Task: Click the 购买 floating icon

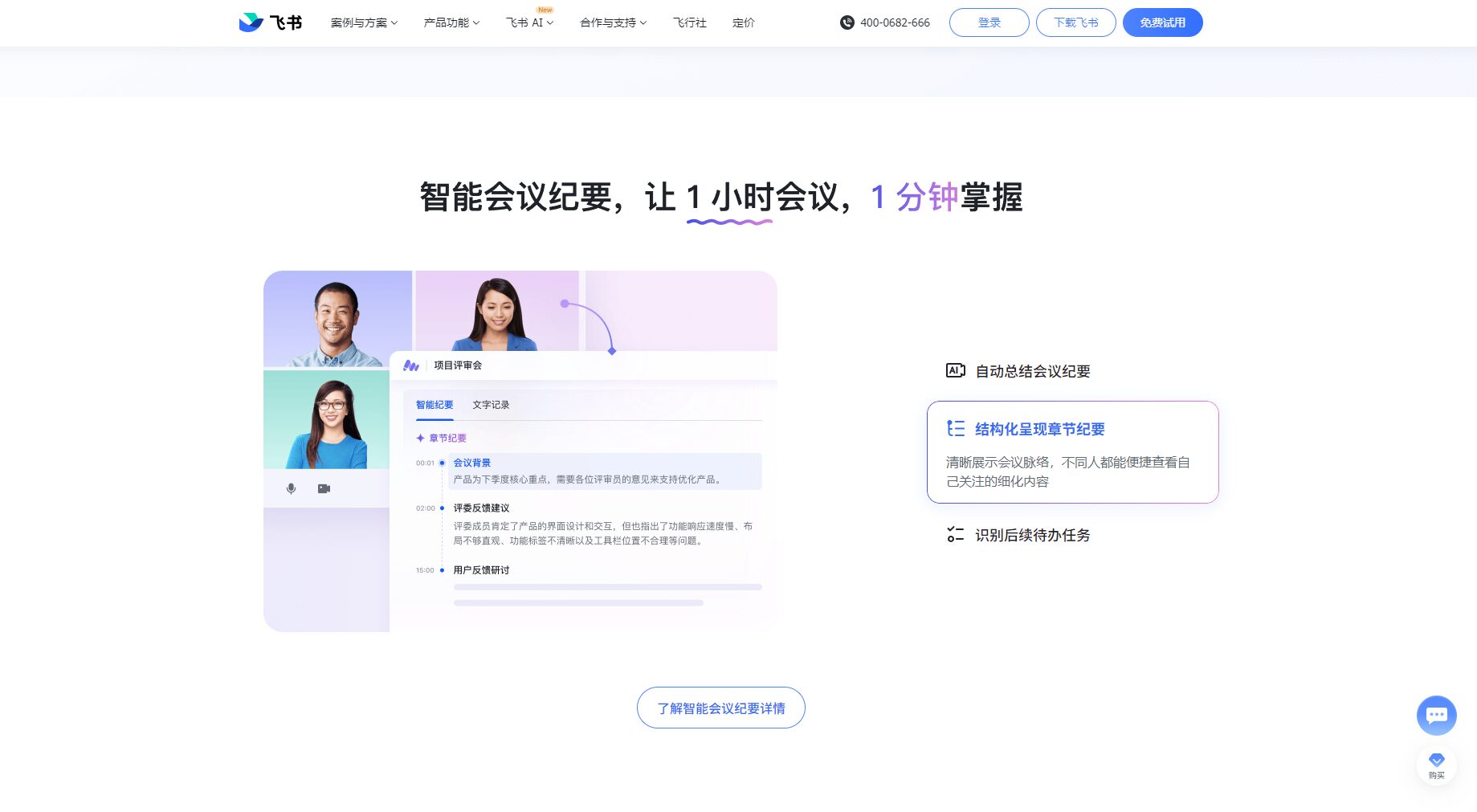Action: pos(1436,765)
